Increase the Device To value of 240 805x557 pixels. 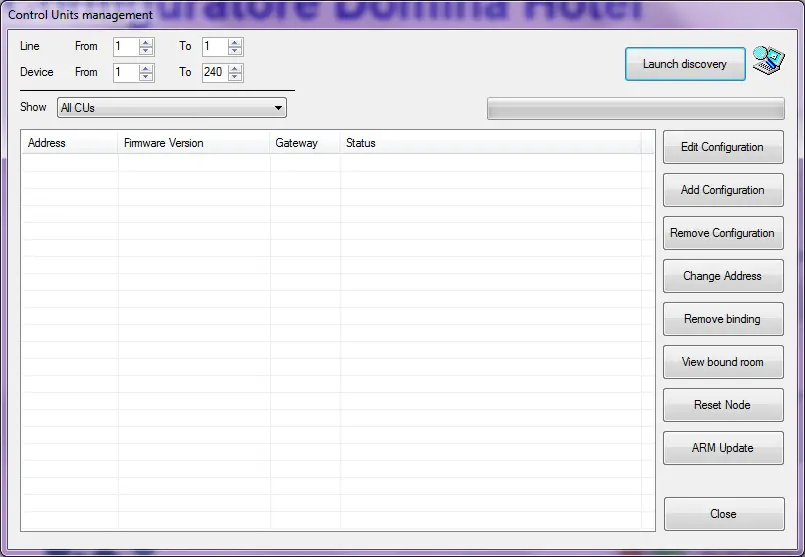(235, 68)
